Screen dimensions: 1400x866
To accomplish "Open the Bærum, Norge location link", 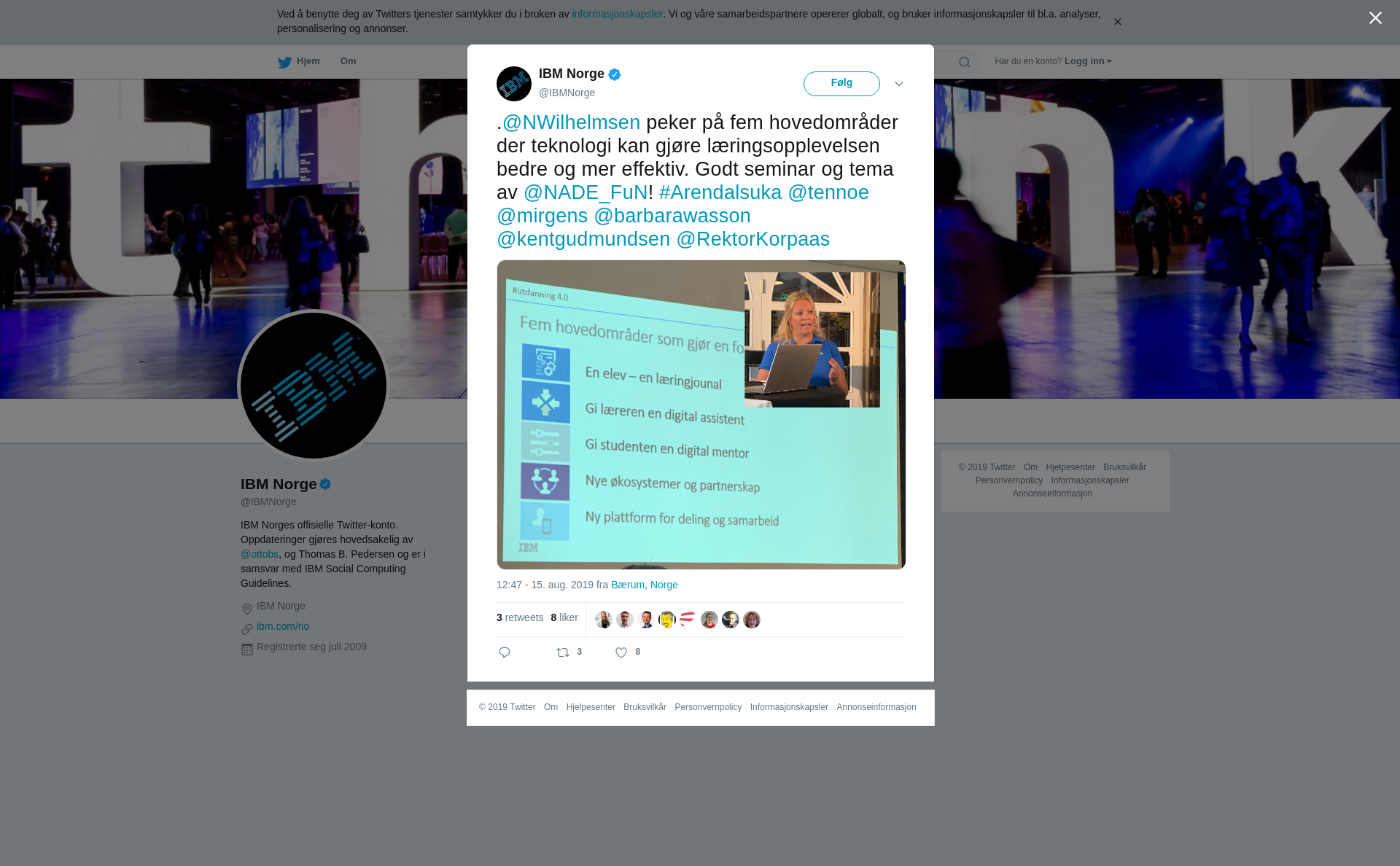I will (645, 585).
